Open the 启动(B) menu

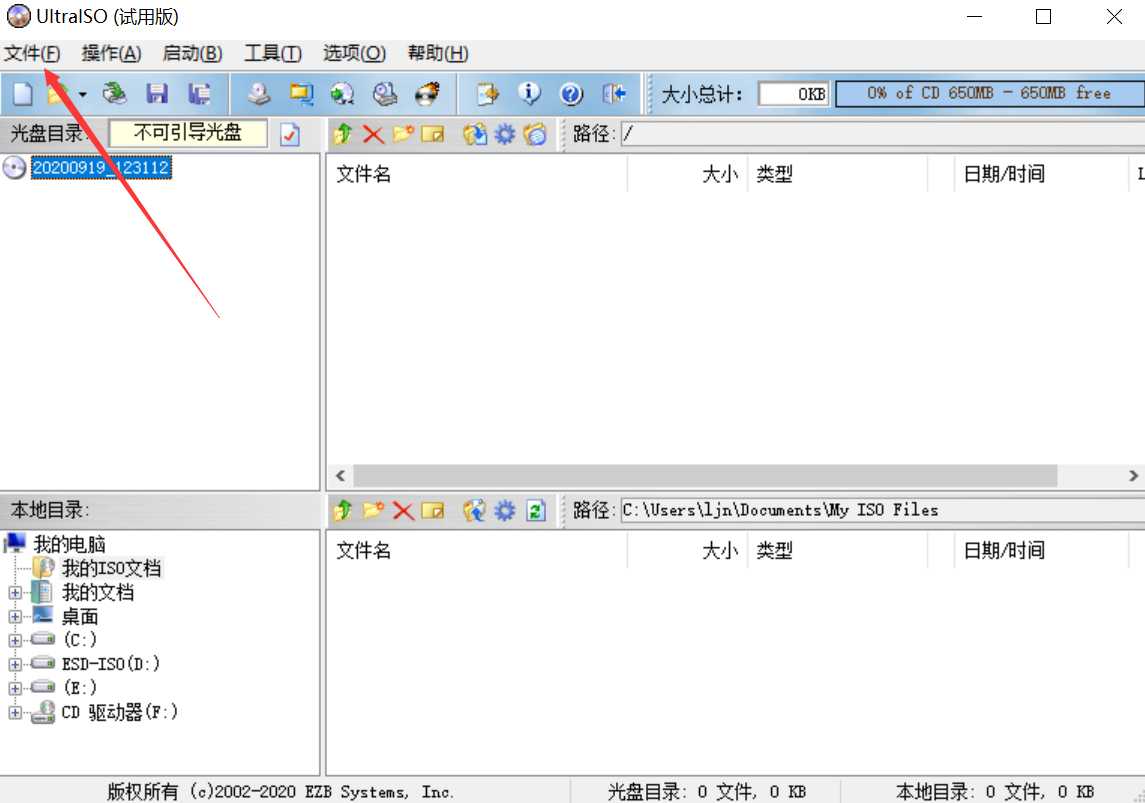click(x=192, y=53)
